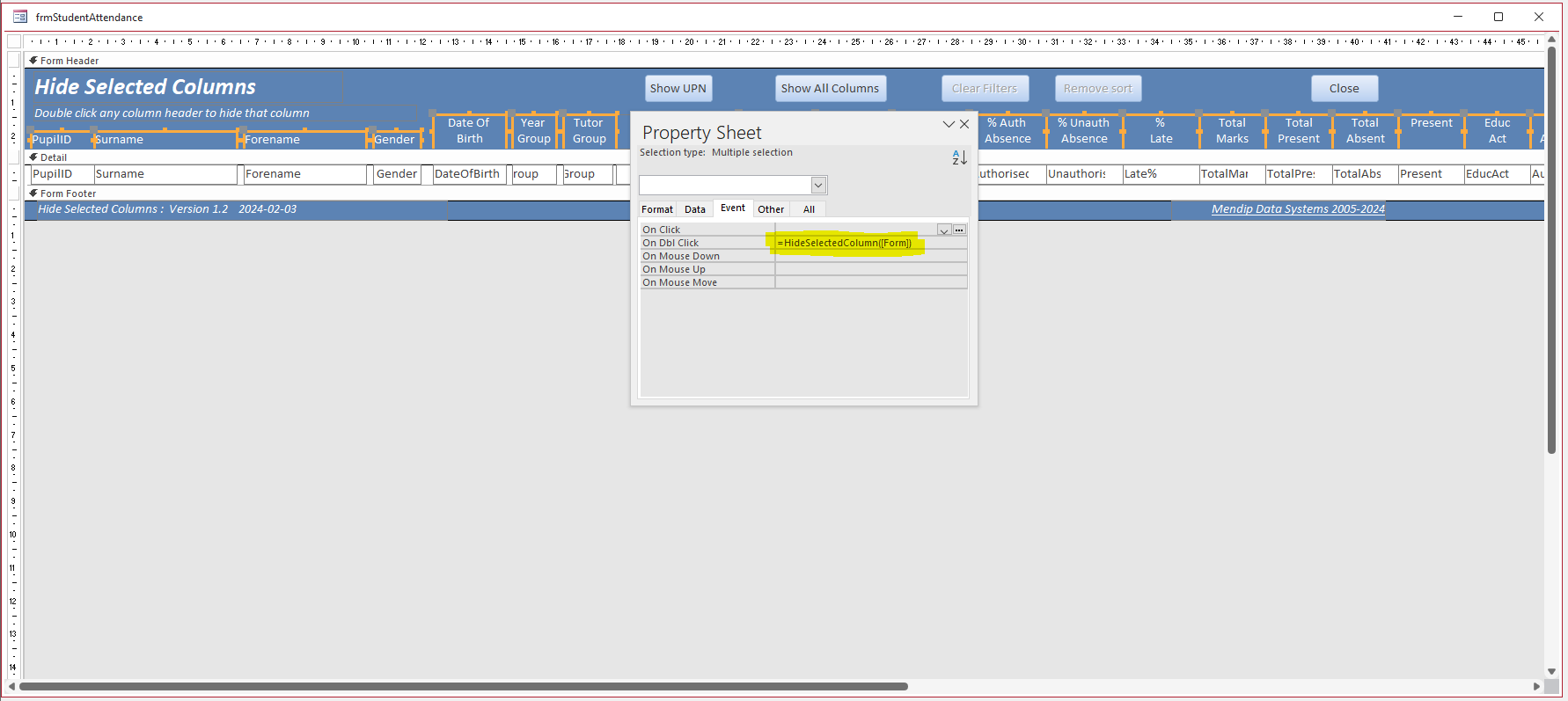This screenshot has height=701, width=1568.
Task: Select the Total Marks header label
Action: [1232, 130]
